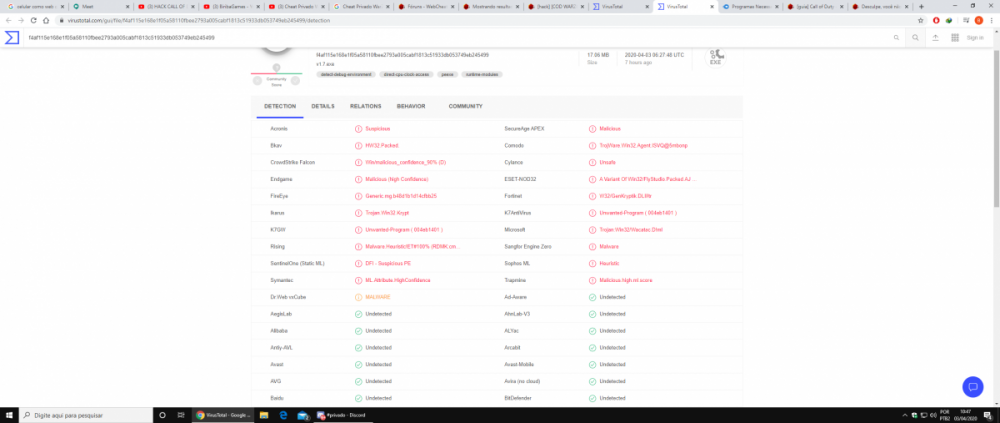The width and height of the screenshot is (1000, 423).
Task: Open the blue chat bubble button
Action: point(973,386)
